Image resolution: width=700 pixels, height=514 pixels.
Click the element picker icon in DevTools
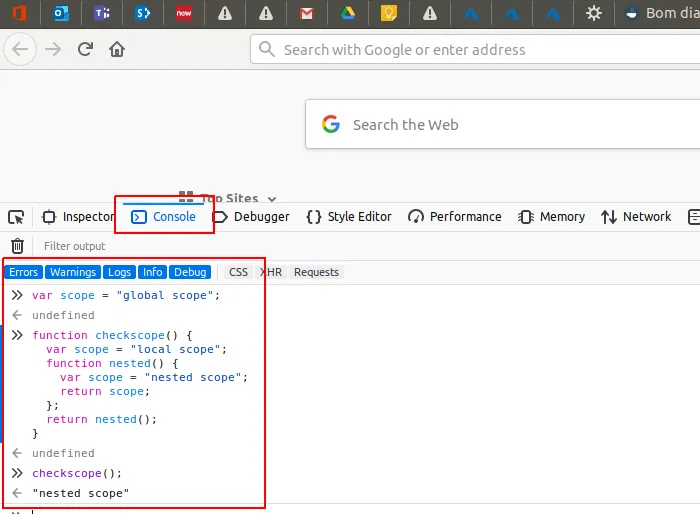point(16,217)
